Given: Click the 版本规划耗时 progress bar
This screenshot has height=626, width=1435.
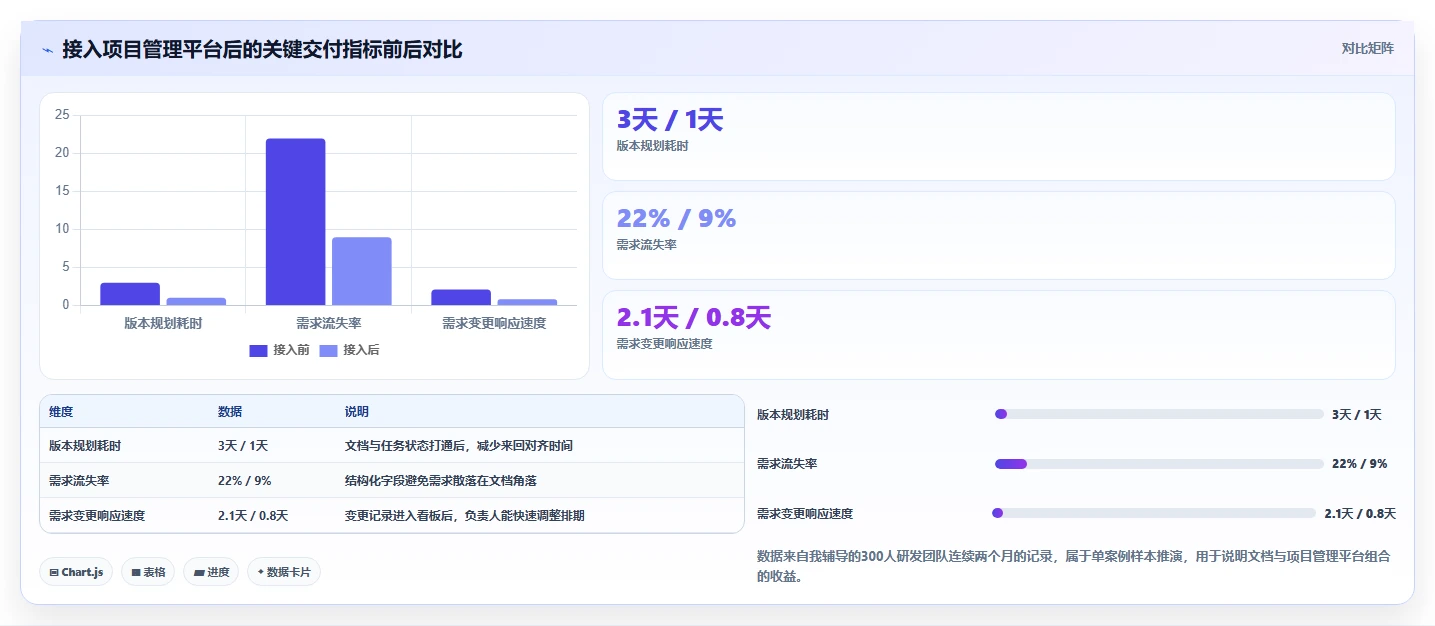Looking at the screenshot, I should point(1159,414).
